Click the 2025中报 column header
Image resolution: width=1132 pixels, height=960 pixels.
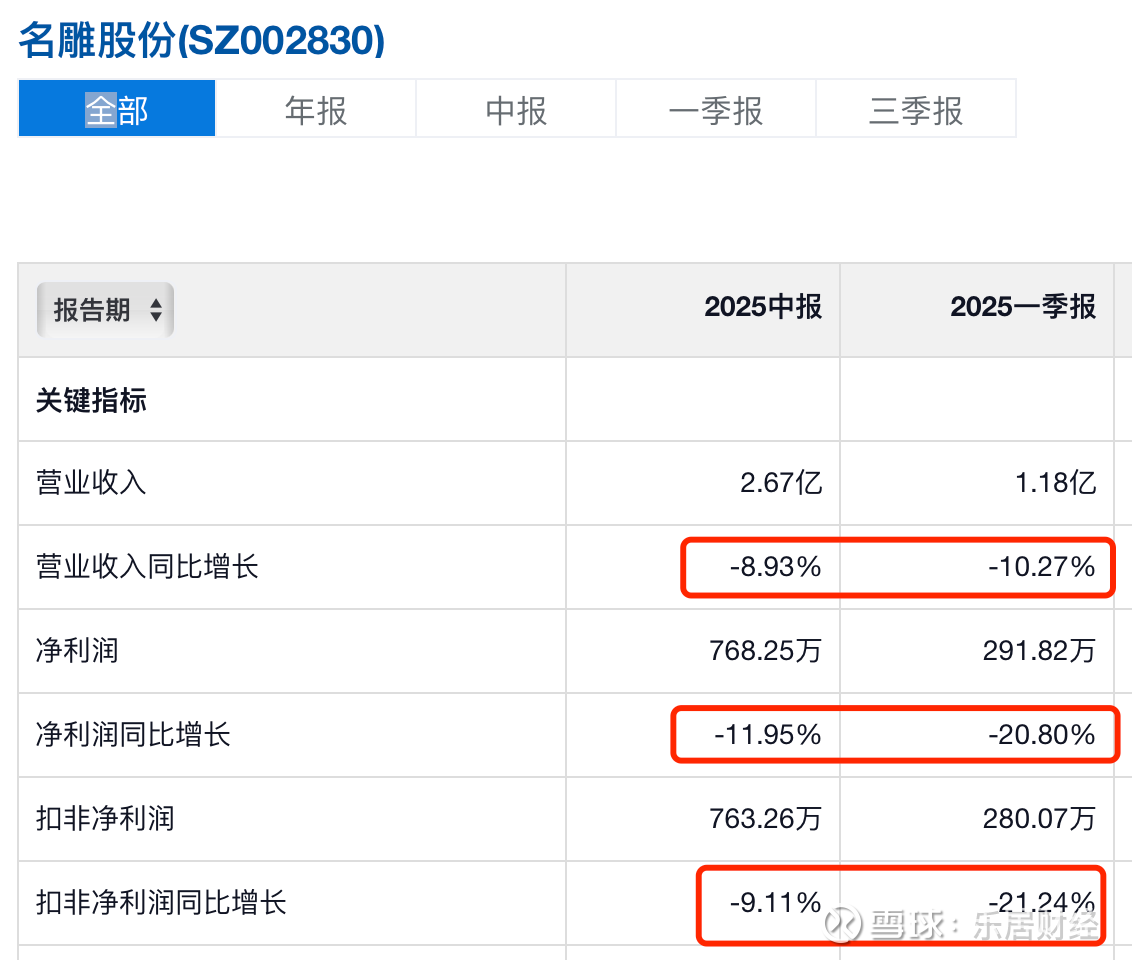pyautogui.click(x=763, y=307)
